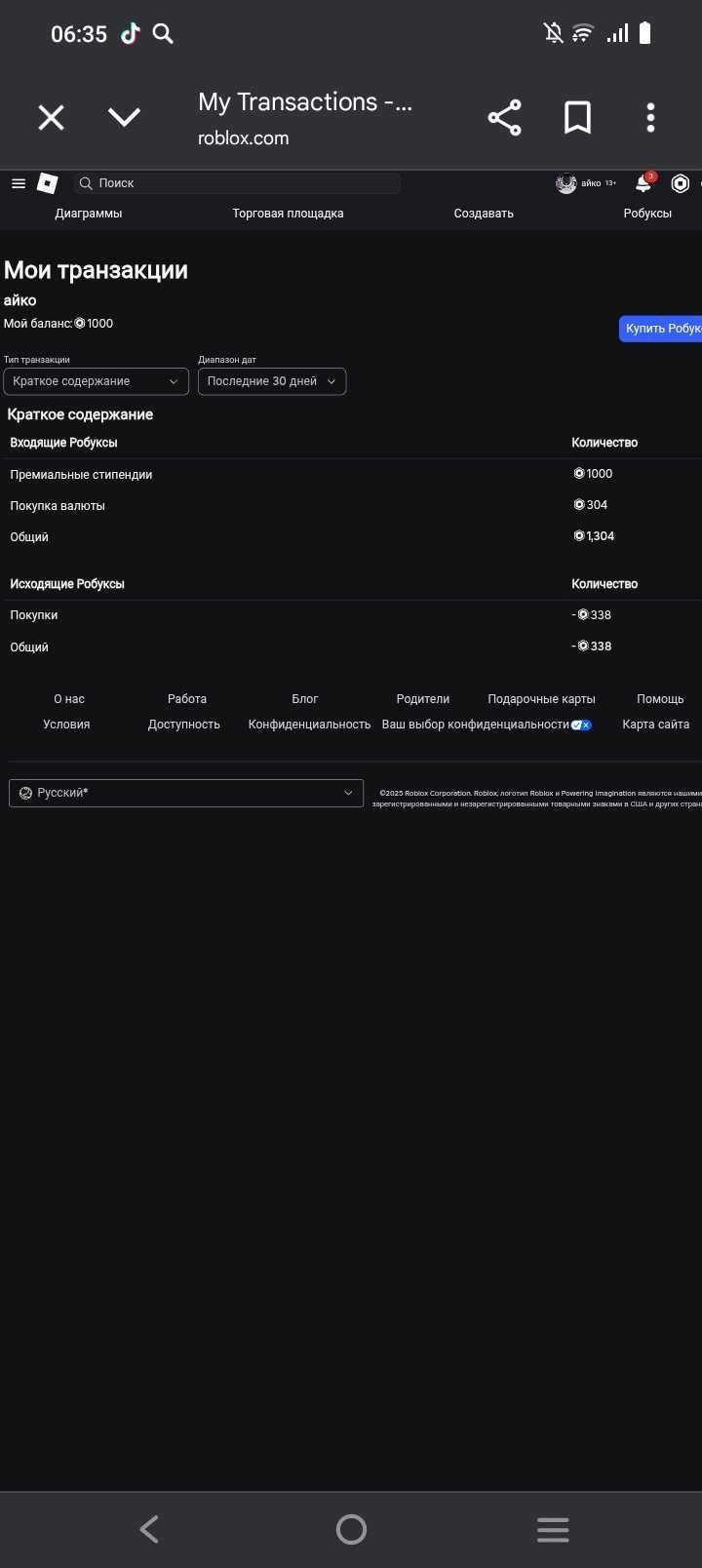702x1568 pixels.
Task: Bookmark this page with bookmark icon
Action: click(577, 119)
